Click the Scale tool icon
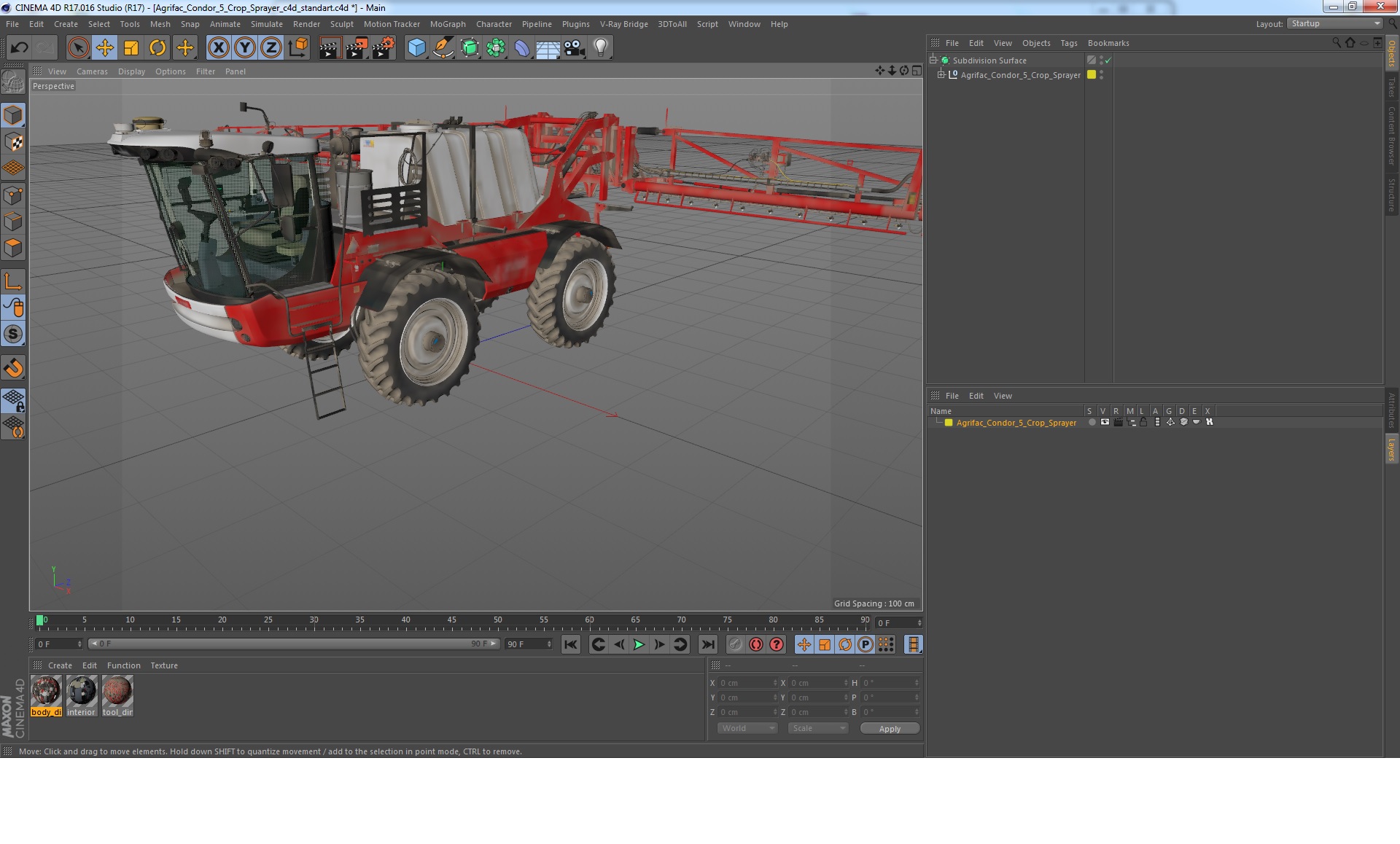The image size is (1400, 844). (131, 48)
